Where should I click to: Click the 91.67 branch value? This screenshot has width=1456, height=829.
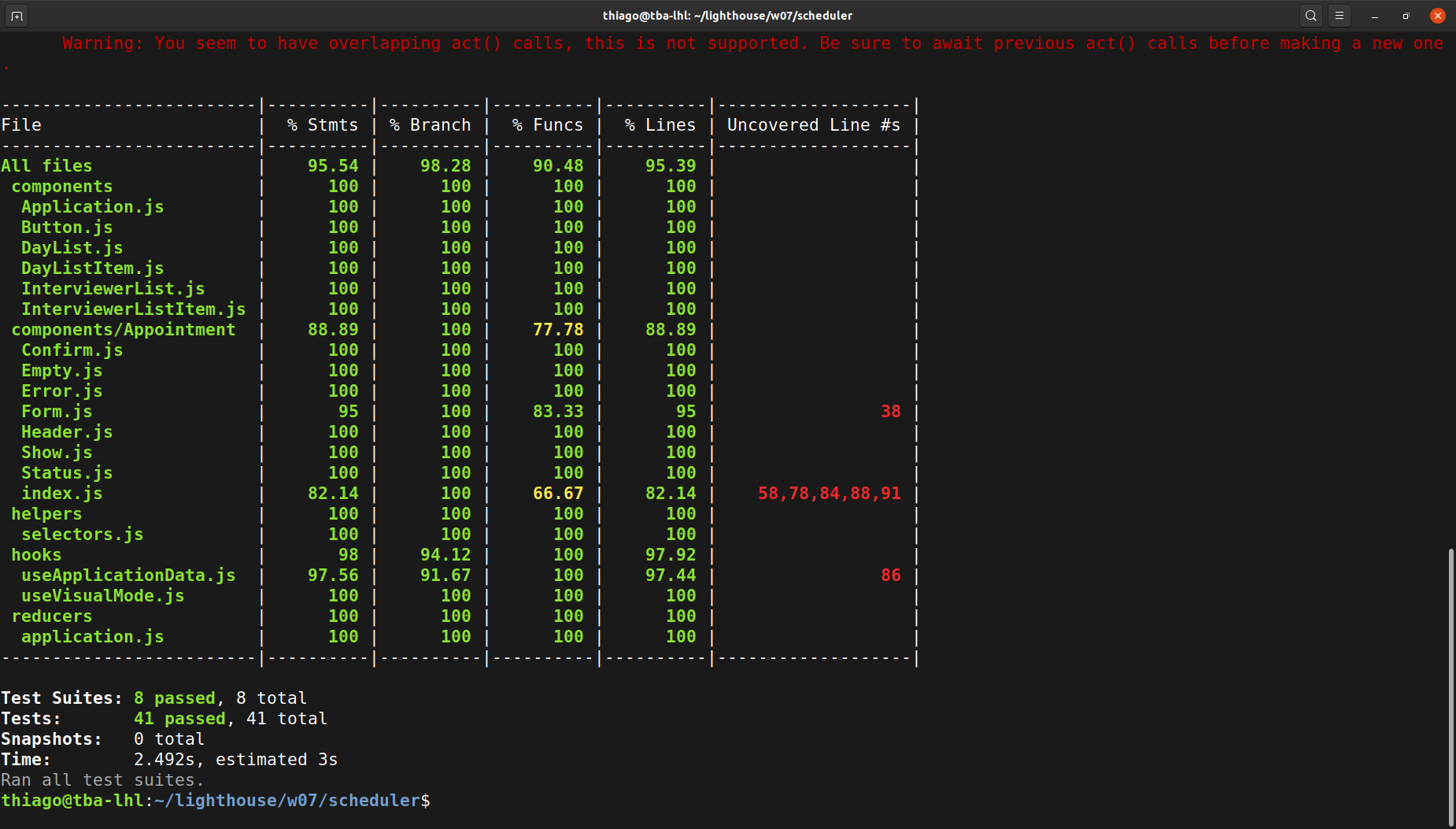pyautogui.click(x=445, y=575)
